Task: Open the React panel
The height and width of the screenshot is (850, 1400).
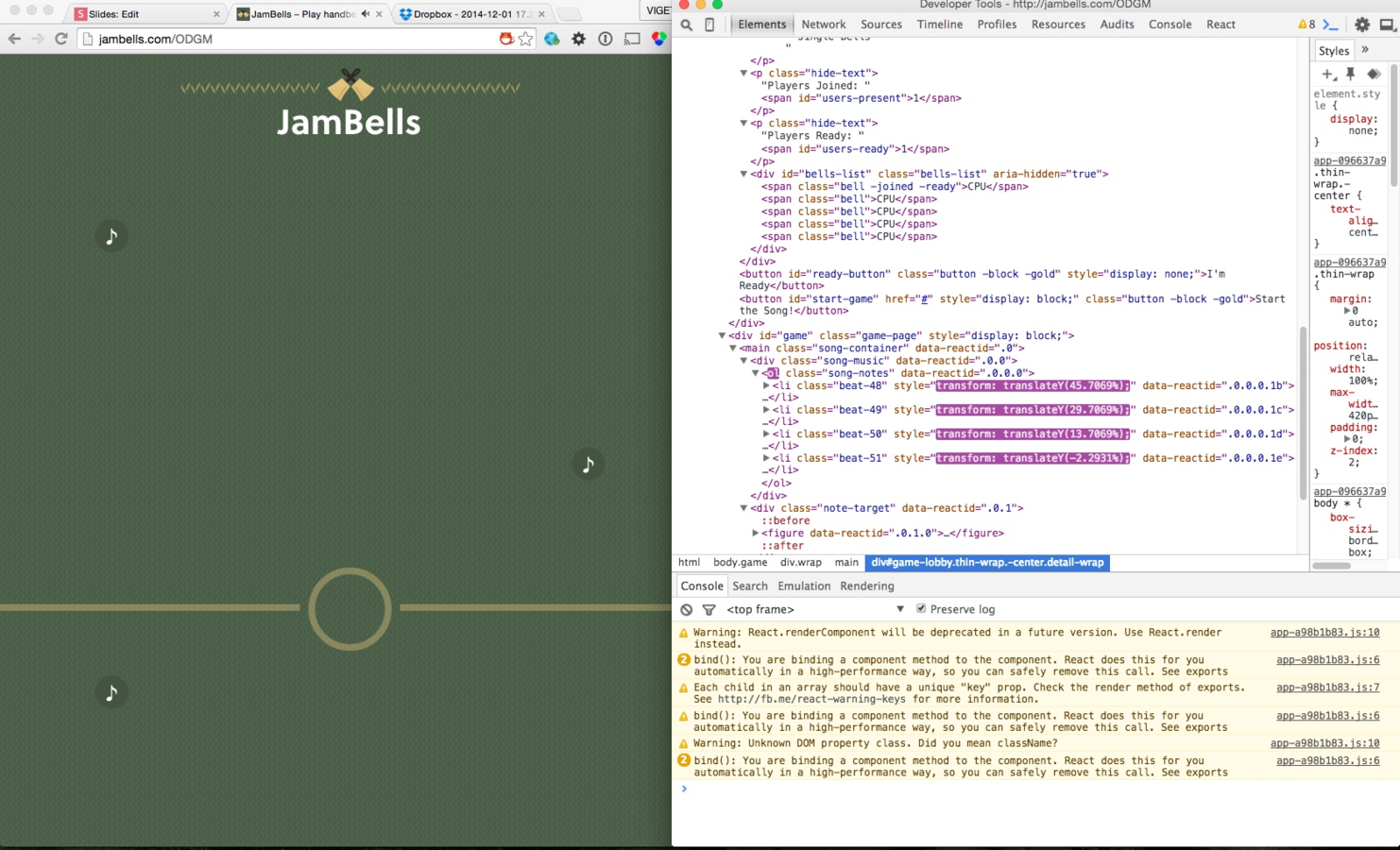Action: click(1221, 25)
